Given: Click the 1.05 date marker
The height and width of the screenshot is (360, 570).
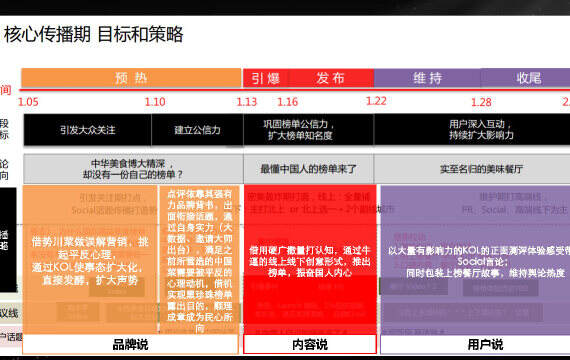Looking at the screenshot, I should tap(28, 102).
